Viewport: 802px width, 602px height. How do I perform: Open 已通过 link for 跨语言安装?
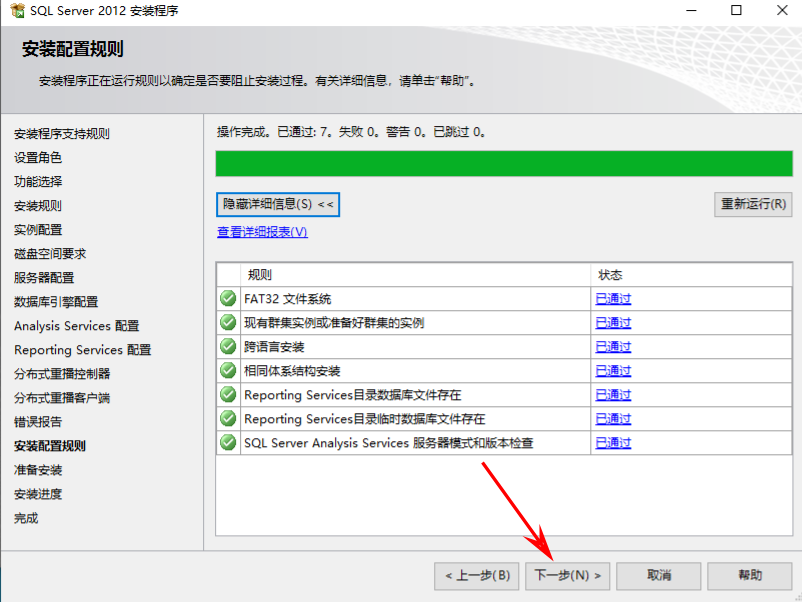(x=613, y=347)
